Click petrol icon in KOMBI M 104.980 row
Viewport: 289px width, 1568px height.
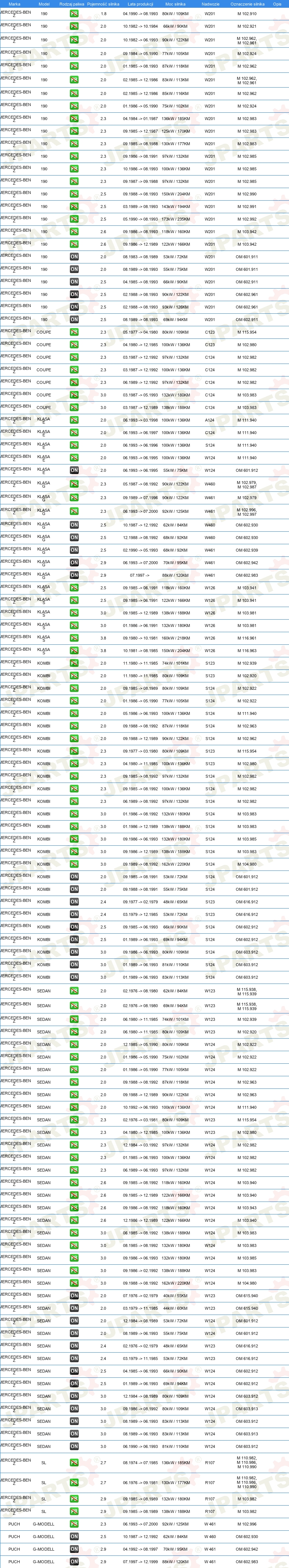pos(74,864)
